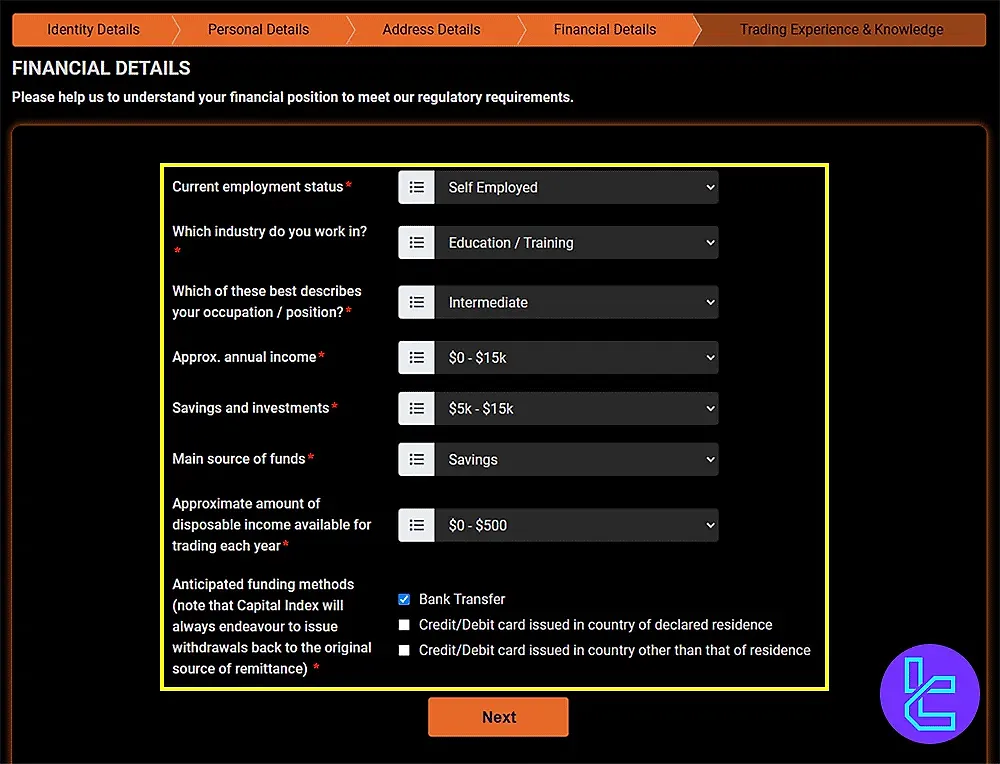Open the Address Details step
The image size is (1000, 764).
(x=431, y=29)
